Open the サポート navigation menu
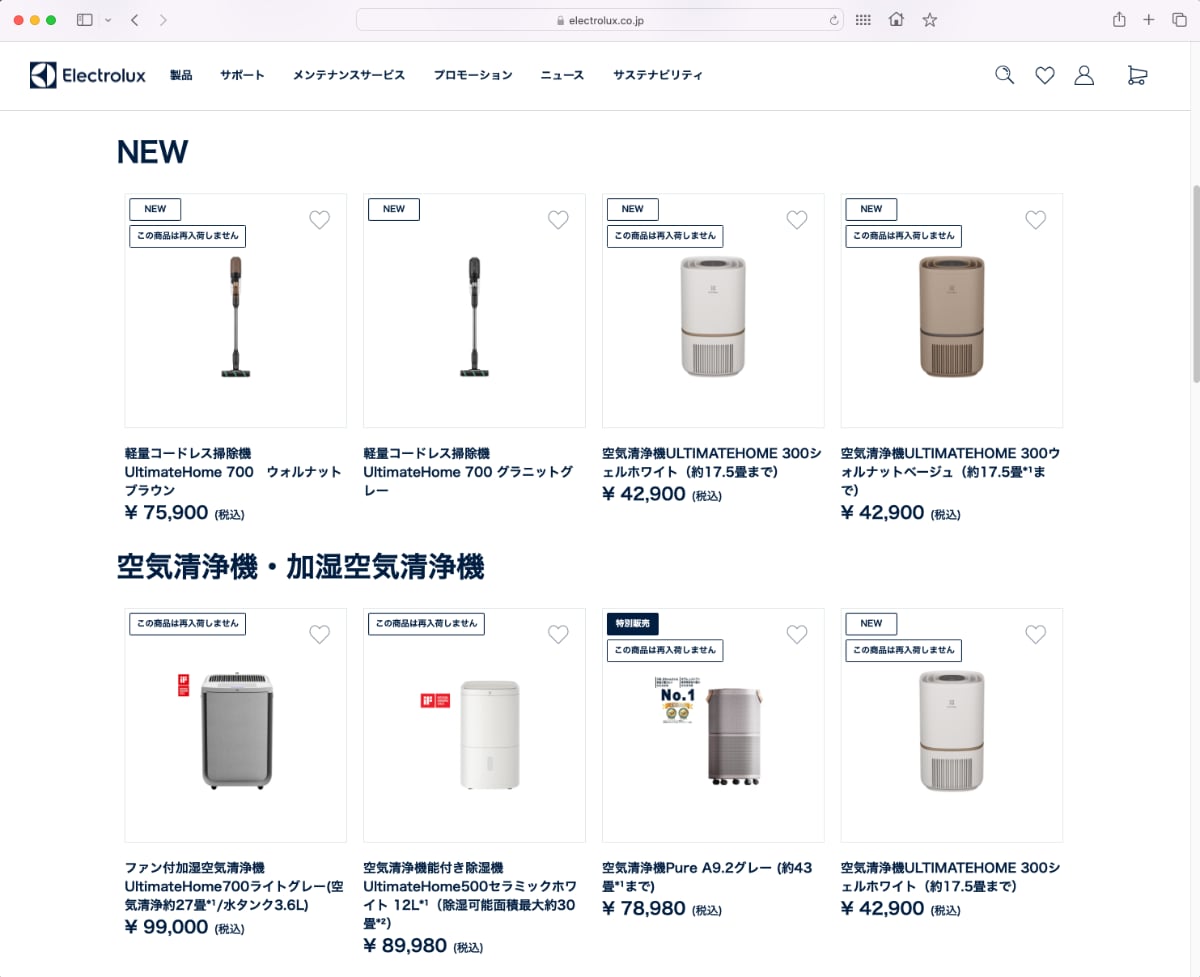Image resolution: width=1200 pixels, height=977 pixels. click(x=241, y=75)
